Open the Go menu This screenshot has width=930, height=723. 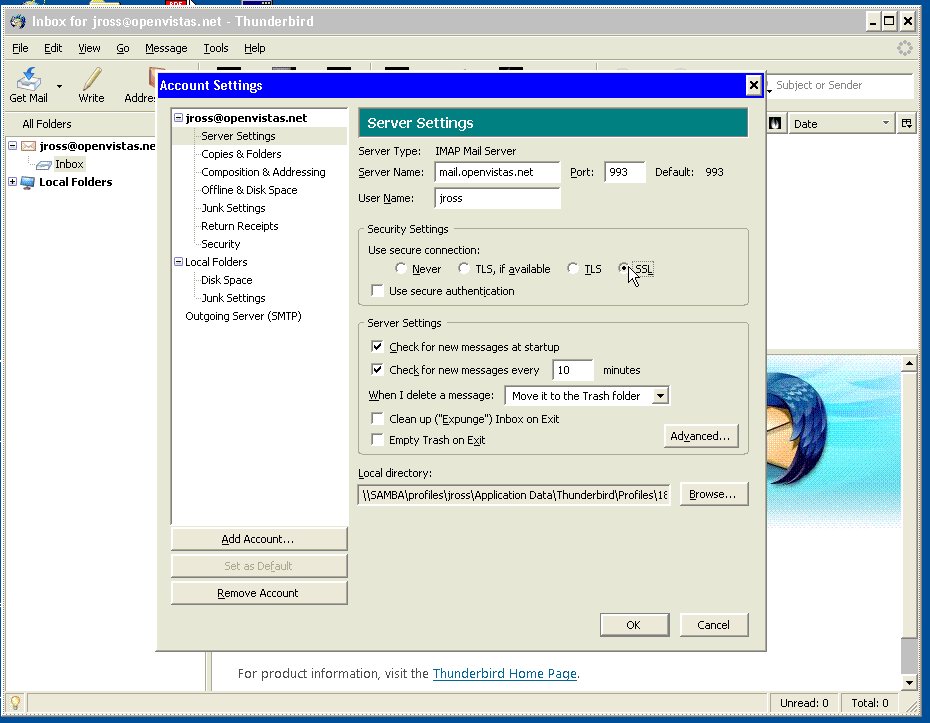pyautogui.click(x=122, y=48)
